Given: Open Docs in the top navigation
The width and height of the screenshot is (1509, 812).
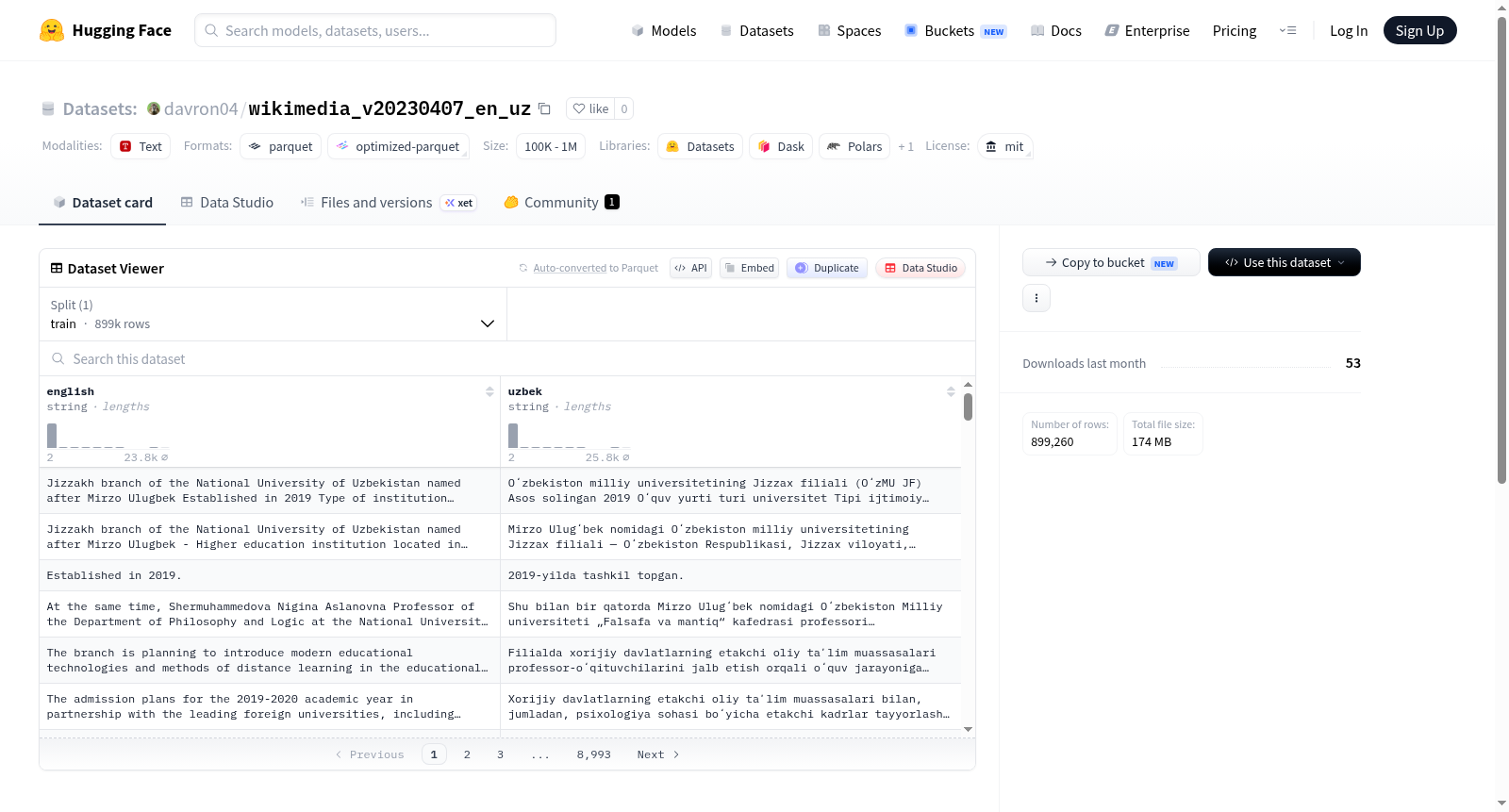Looking at the screenshot, I should pos(1056,30).
